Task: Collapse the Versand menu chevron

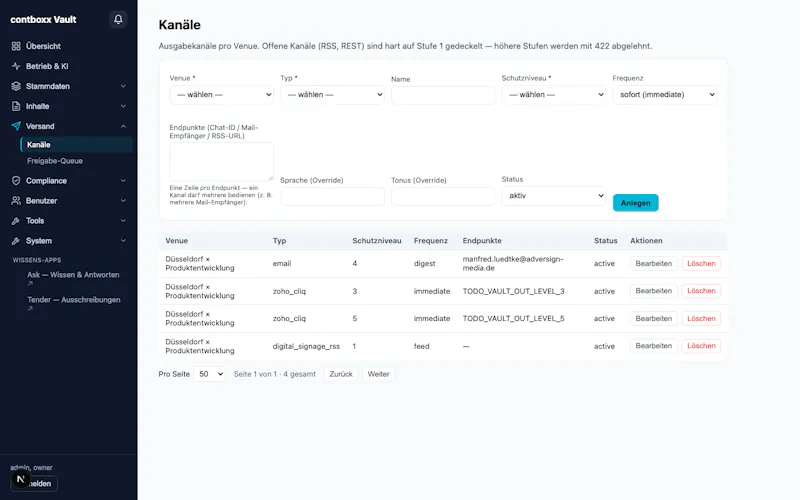Action: [123, 126]
